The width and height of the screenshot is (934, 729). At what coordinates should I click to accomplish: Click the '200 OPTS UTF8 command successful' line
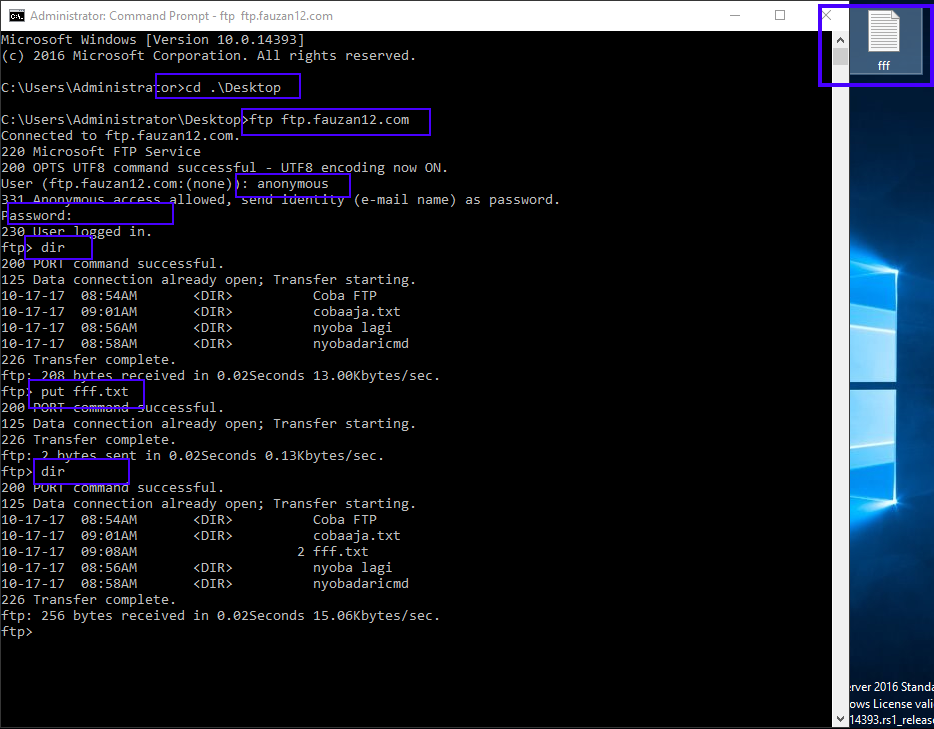224,168
